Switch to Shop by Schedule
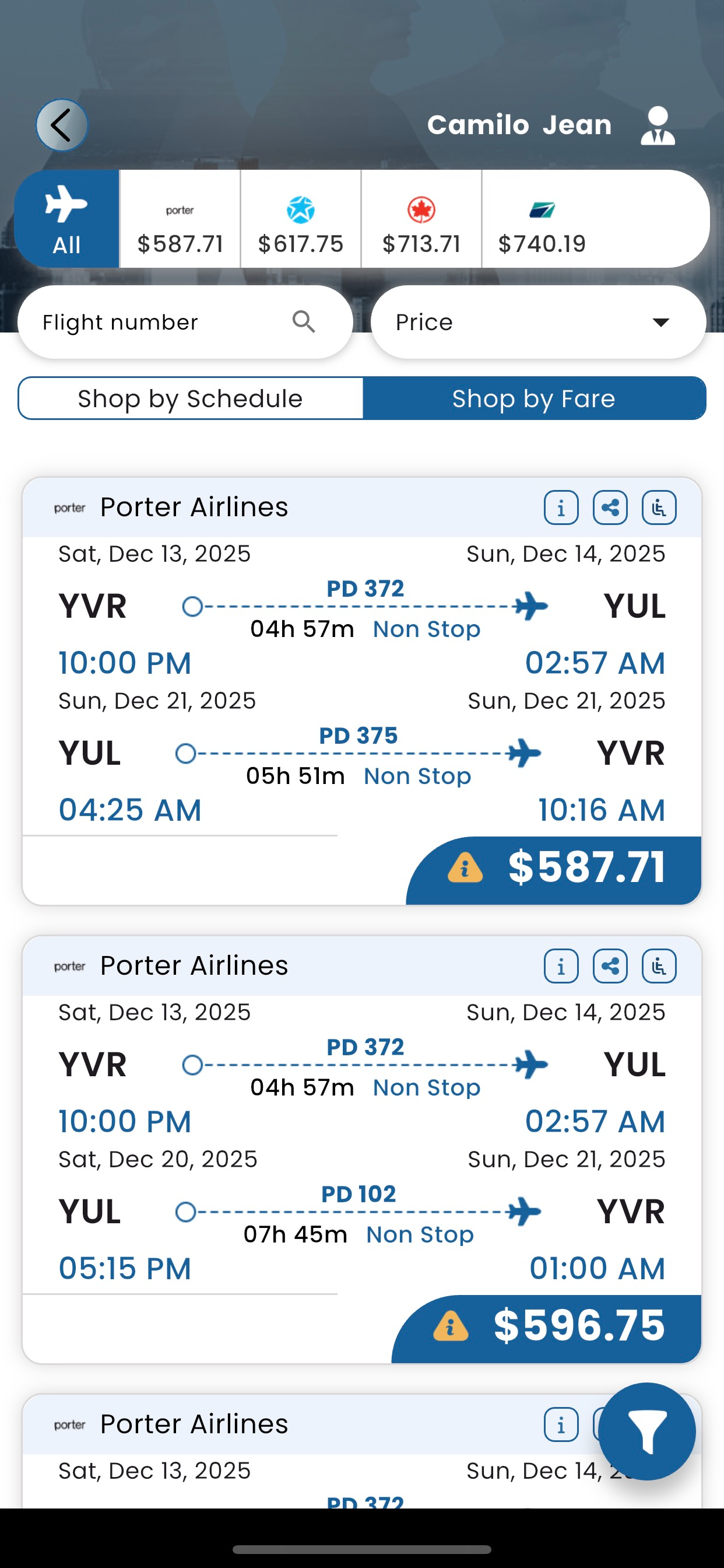724x1568 pixels. (191, 398)
